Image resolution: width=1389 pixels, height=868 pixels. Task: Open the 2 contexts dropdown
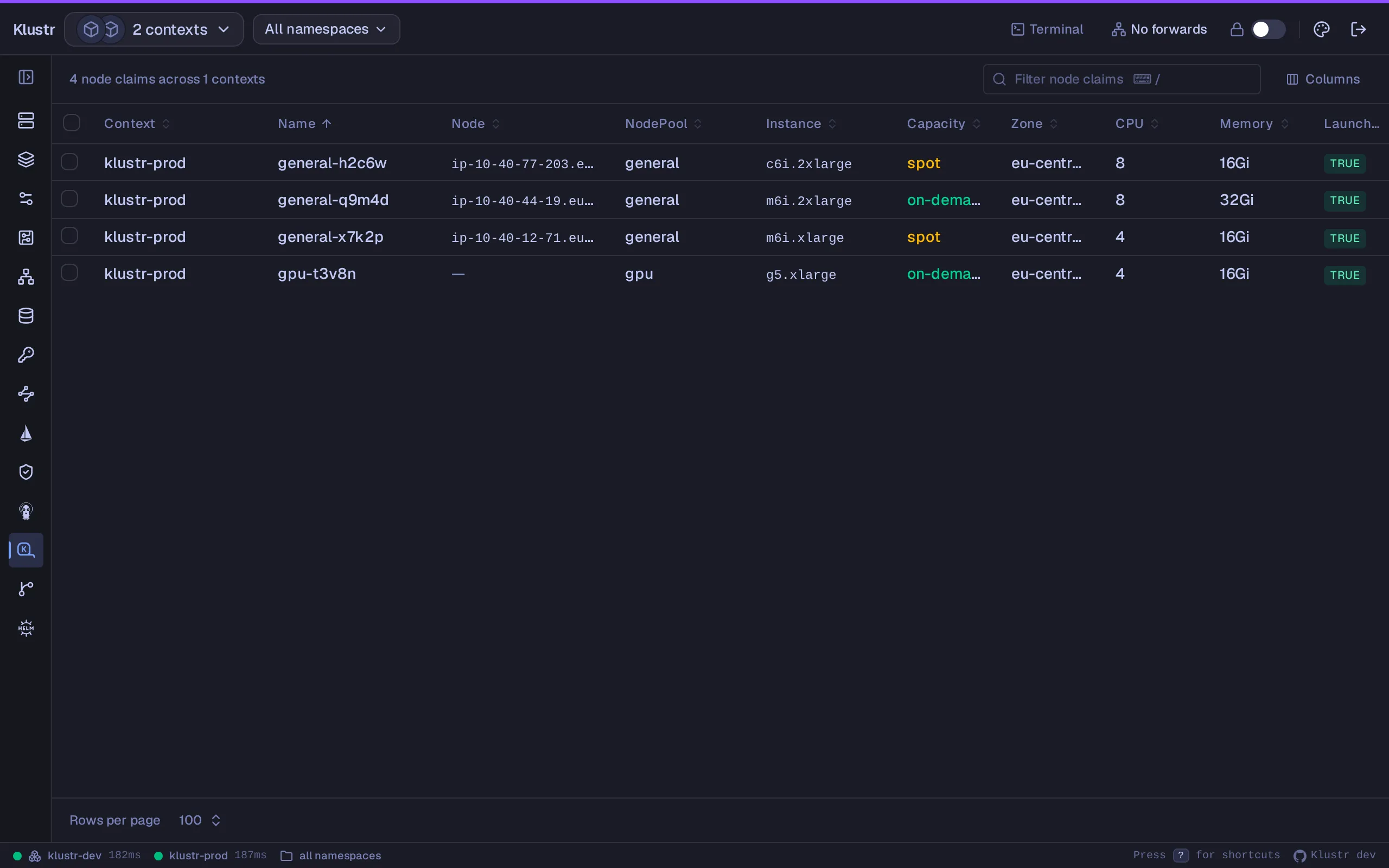(x=154, y=29)
